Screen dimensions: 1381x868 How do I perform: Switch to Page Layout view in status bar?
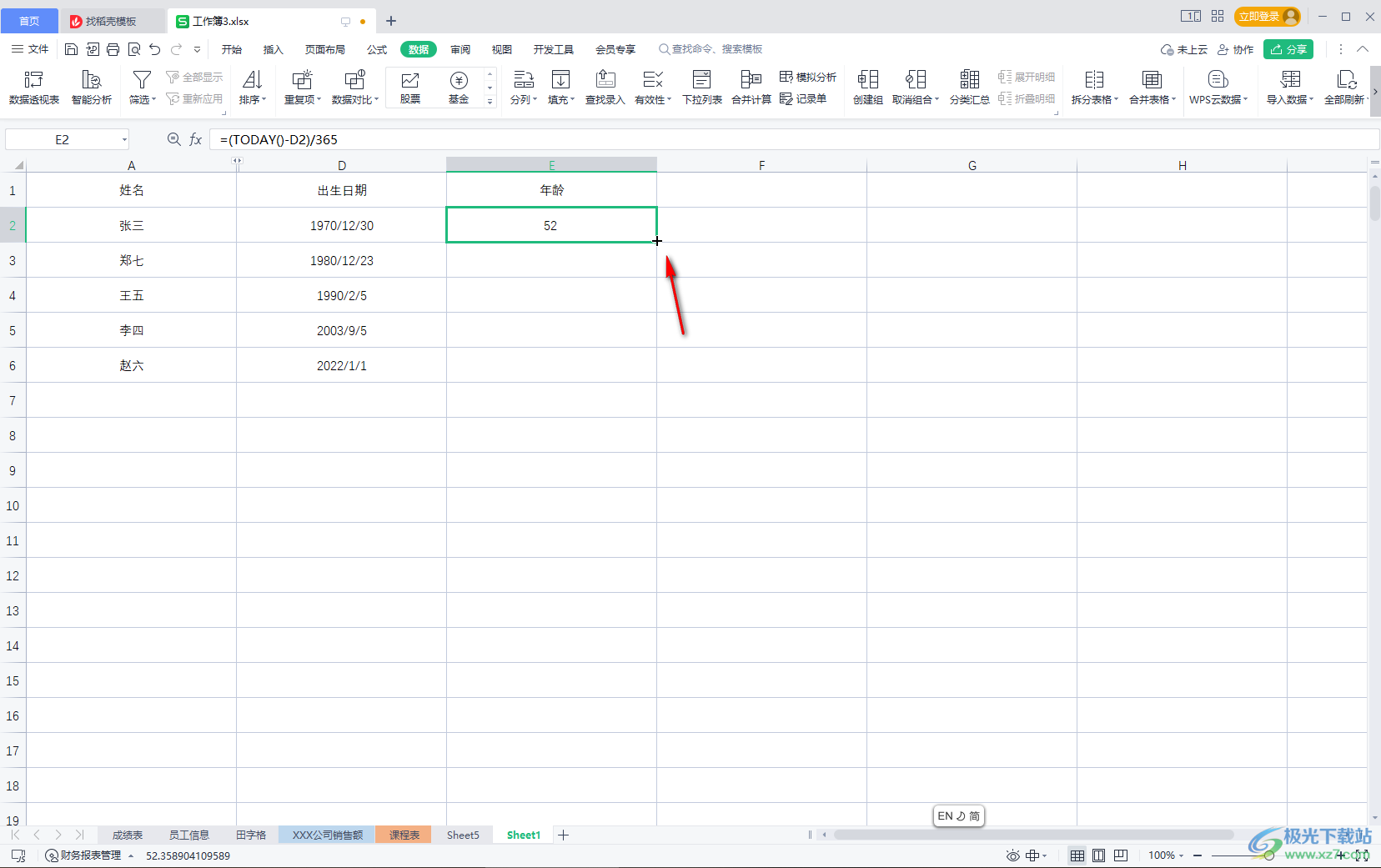click(x=1099, y=855)
